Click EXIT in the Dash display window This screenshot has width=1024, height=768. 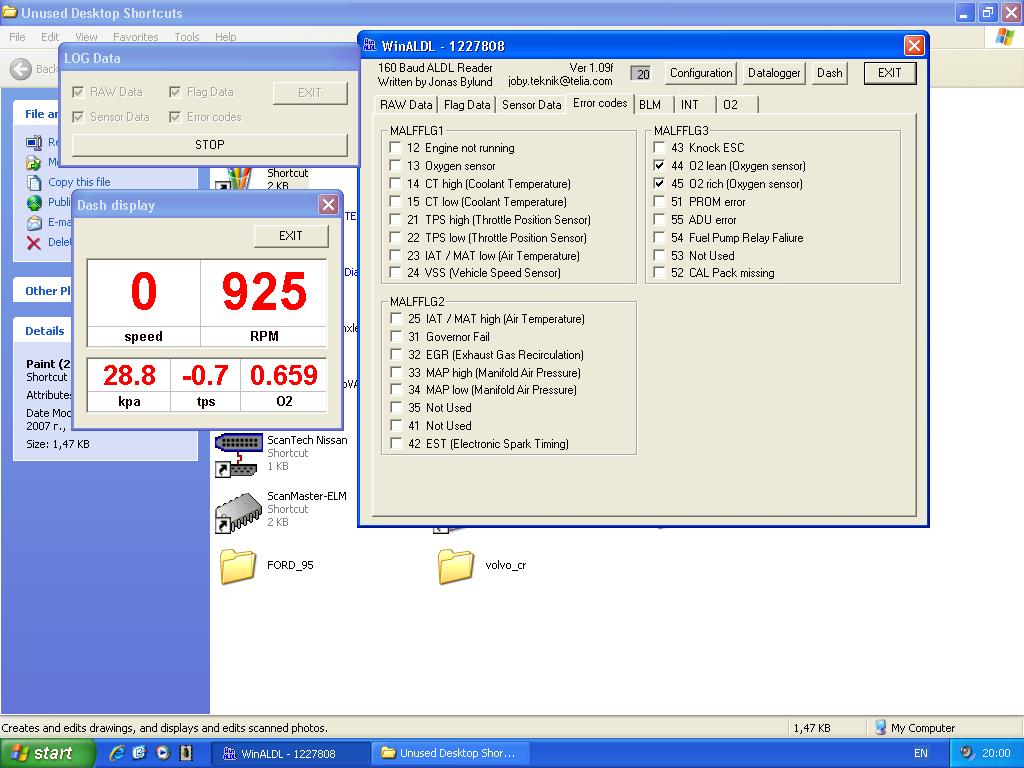tap(291, 236)
